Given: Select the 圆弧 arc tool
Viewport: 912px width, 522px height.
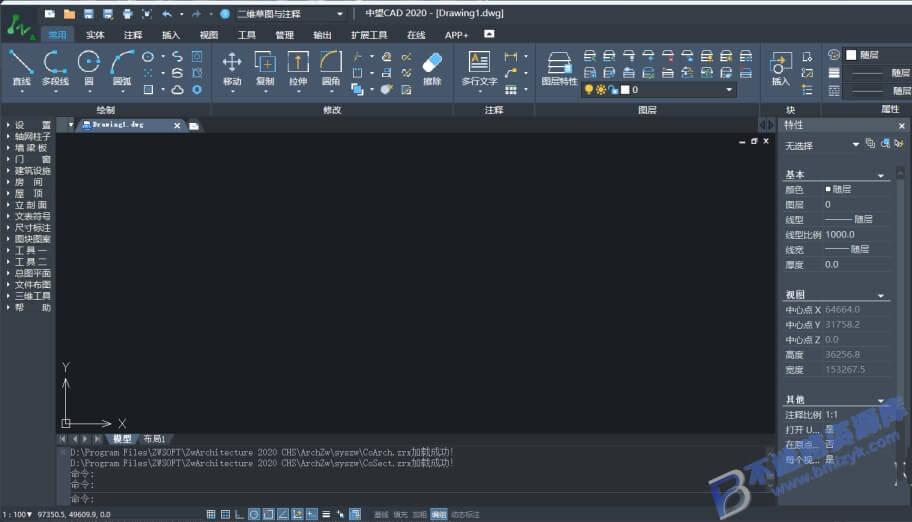Looking at the screenshot, I should [x=122, y=68].
